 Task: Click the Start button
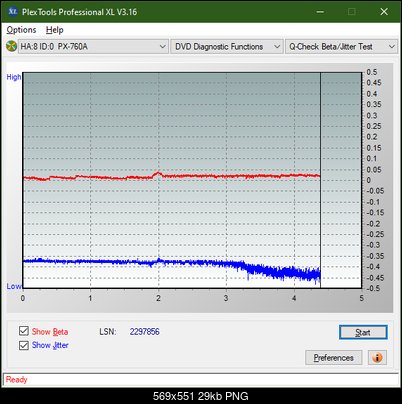coord(363,332)
